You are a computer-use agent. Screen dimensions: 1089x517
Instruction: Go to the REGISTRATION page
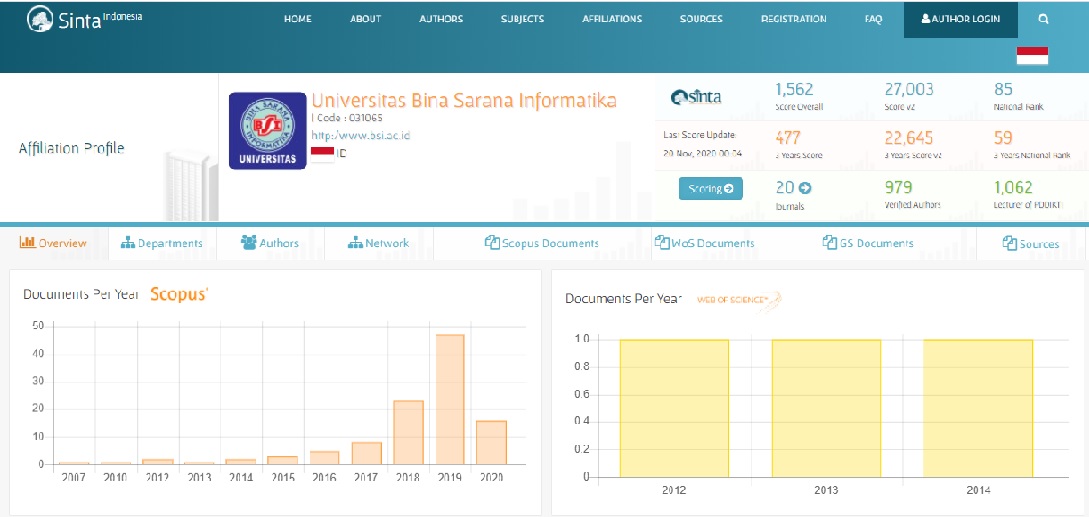pyautogui.click(x=794, y=19)
